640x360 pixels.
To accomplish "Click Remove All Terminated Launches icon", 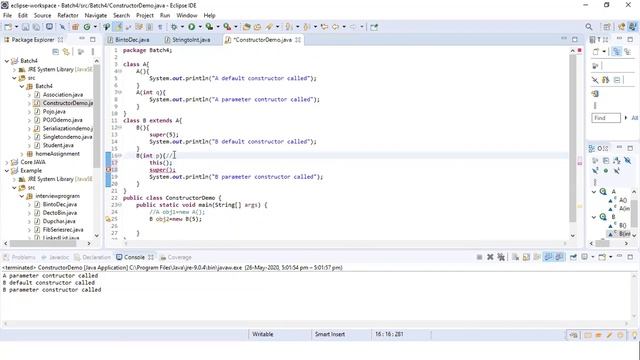I will 501,257.
